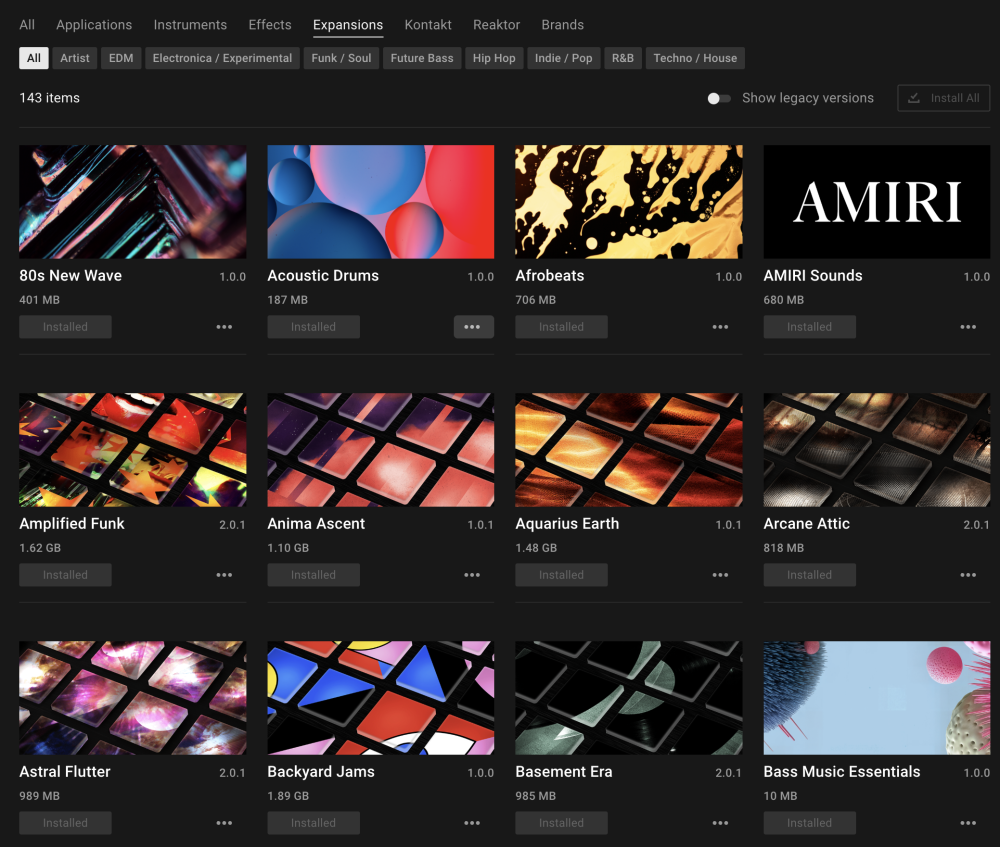Image resolution: width=1000 pixels, height=847 pixels.
Task: Click Installed button under Amplified Funk
Action: pos(65,575)
